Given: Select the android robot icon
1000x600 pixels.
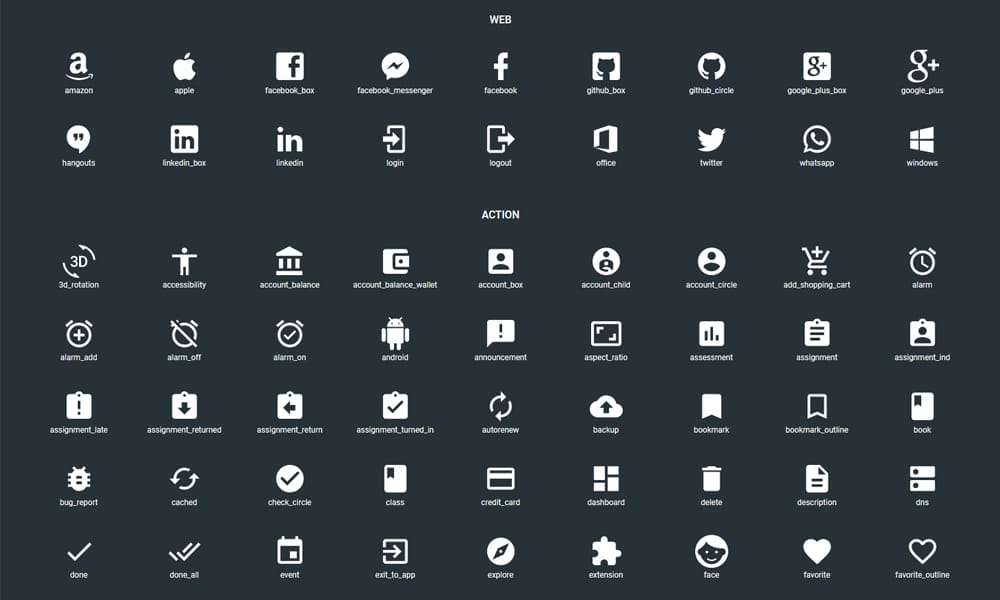Looking at the screenshot, I should pyautogui.click(x=395, y=333).
